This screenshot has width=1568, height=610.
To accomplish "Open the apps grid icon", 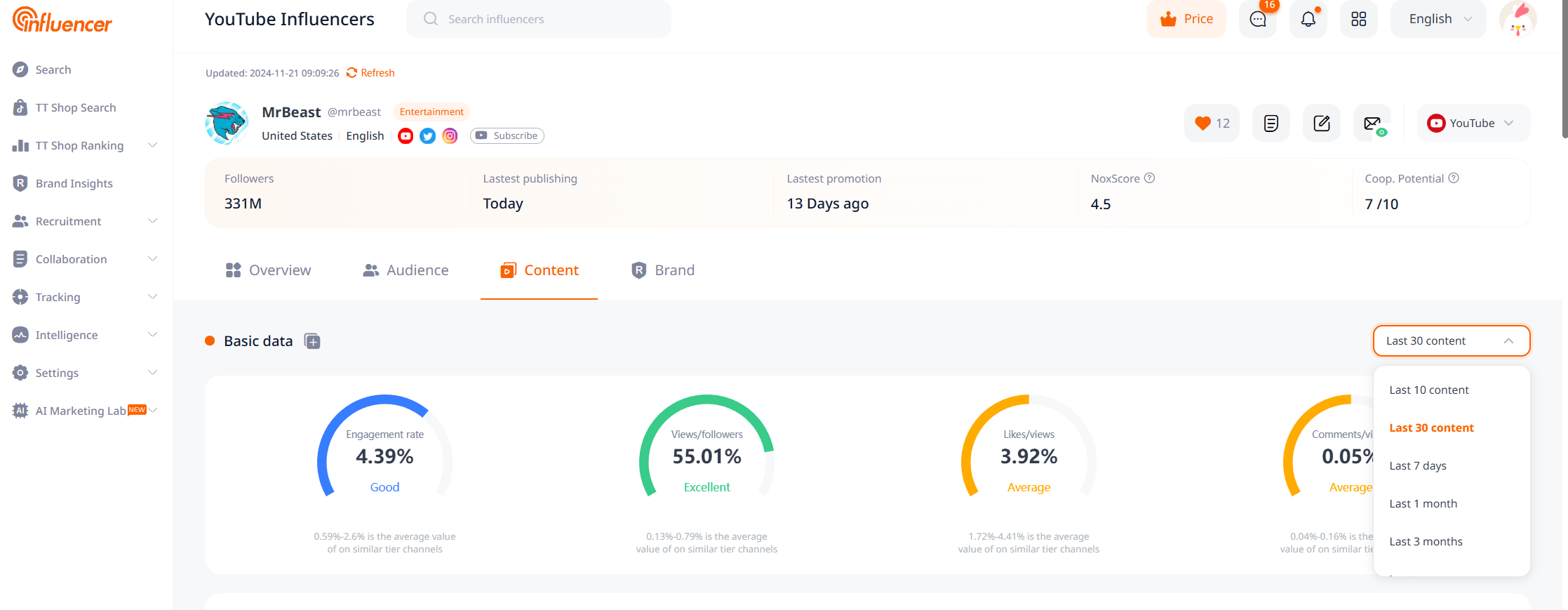I will 1358,19.
